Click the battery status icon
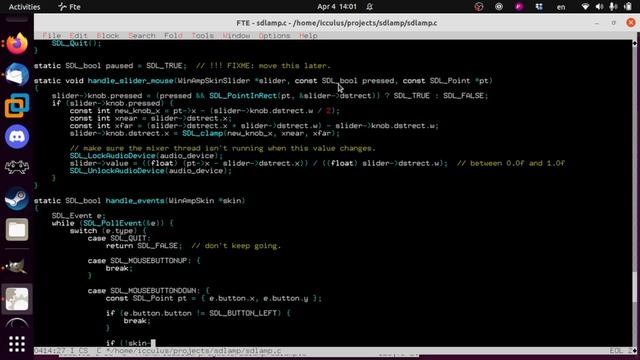 [x=628, y=7]
